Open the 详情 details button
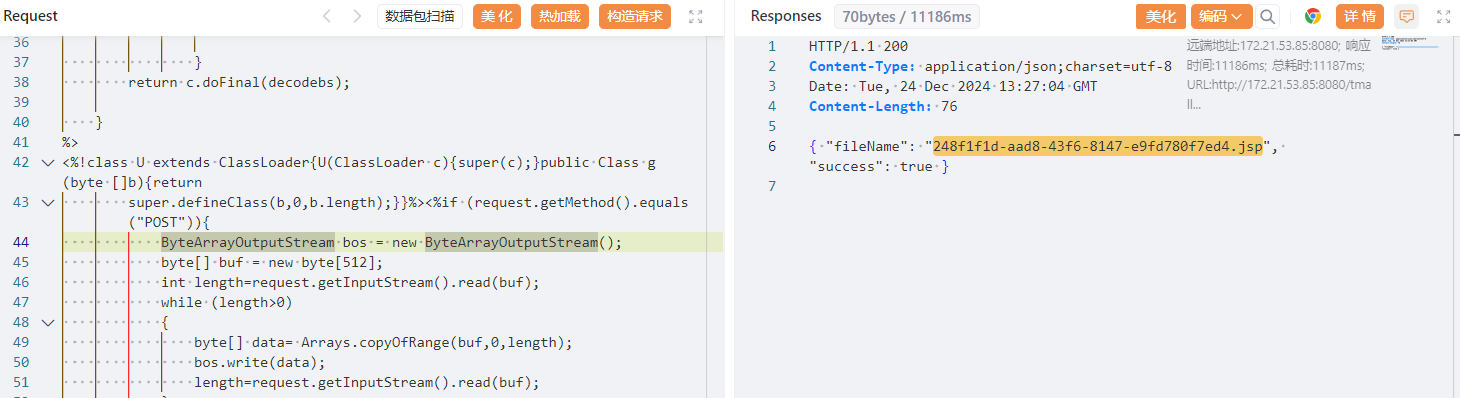The height and width of the screenshot is (398, 1460). (x=1360, y=16)
